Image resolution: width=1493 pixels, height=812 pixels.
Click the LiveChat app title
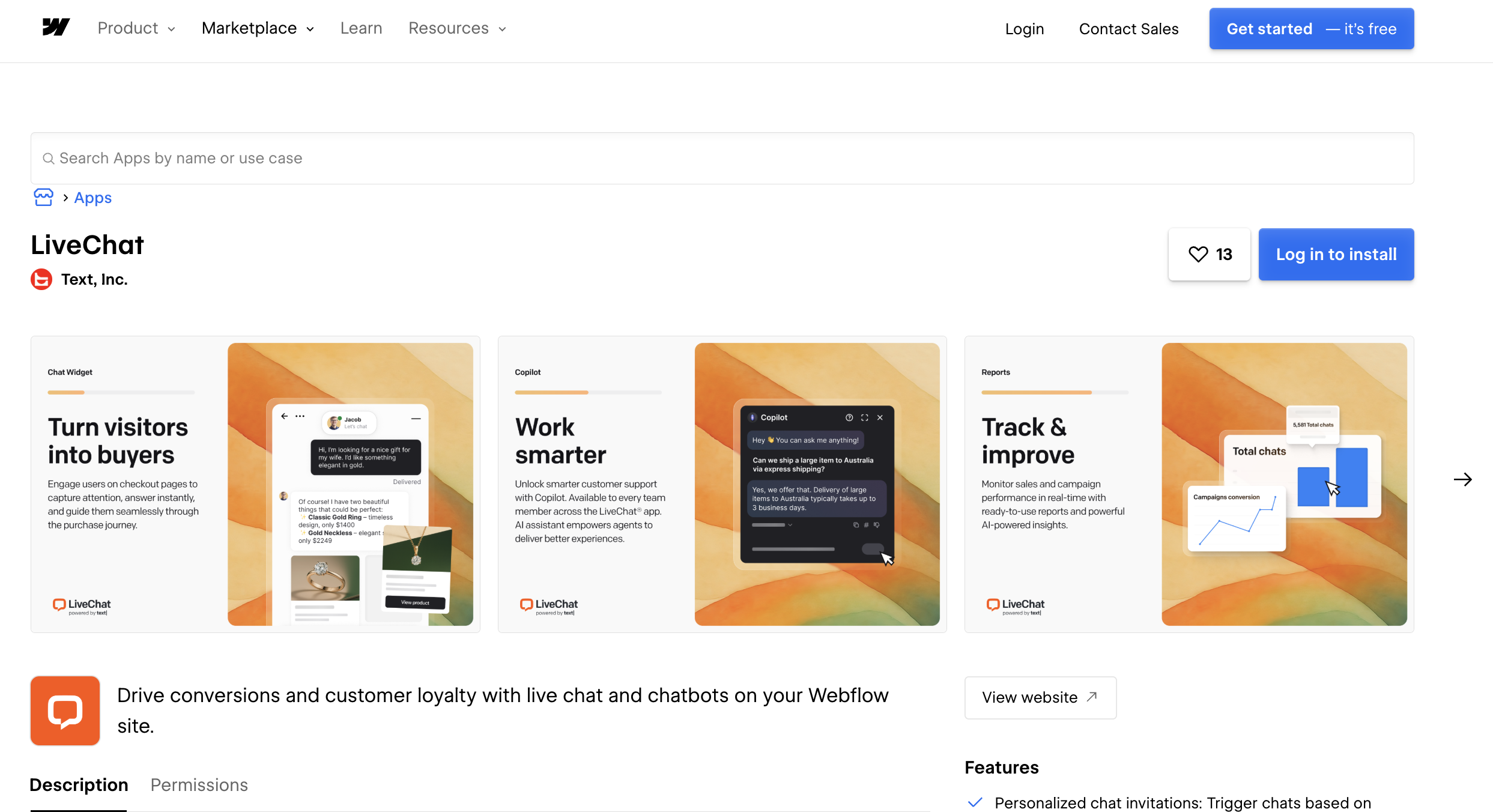[x=88, y=245]
